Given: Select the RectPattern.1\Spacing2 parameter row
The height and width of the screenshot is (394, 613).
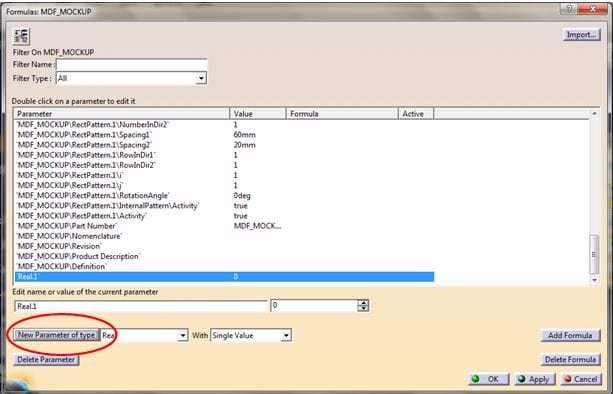Looking at the screenshot, I should pos(224,145).
